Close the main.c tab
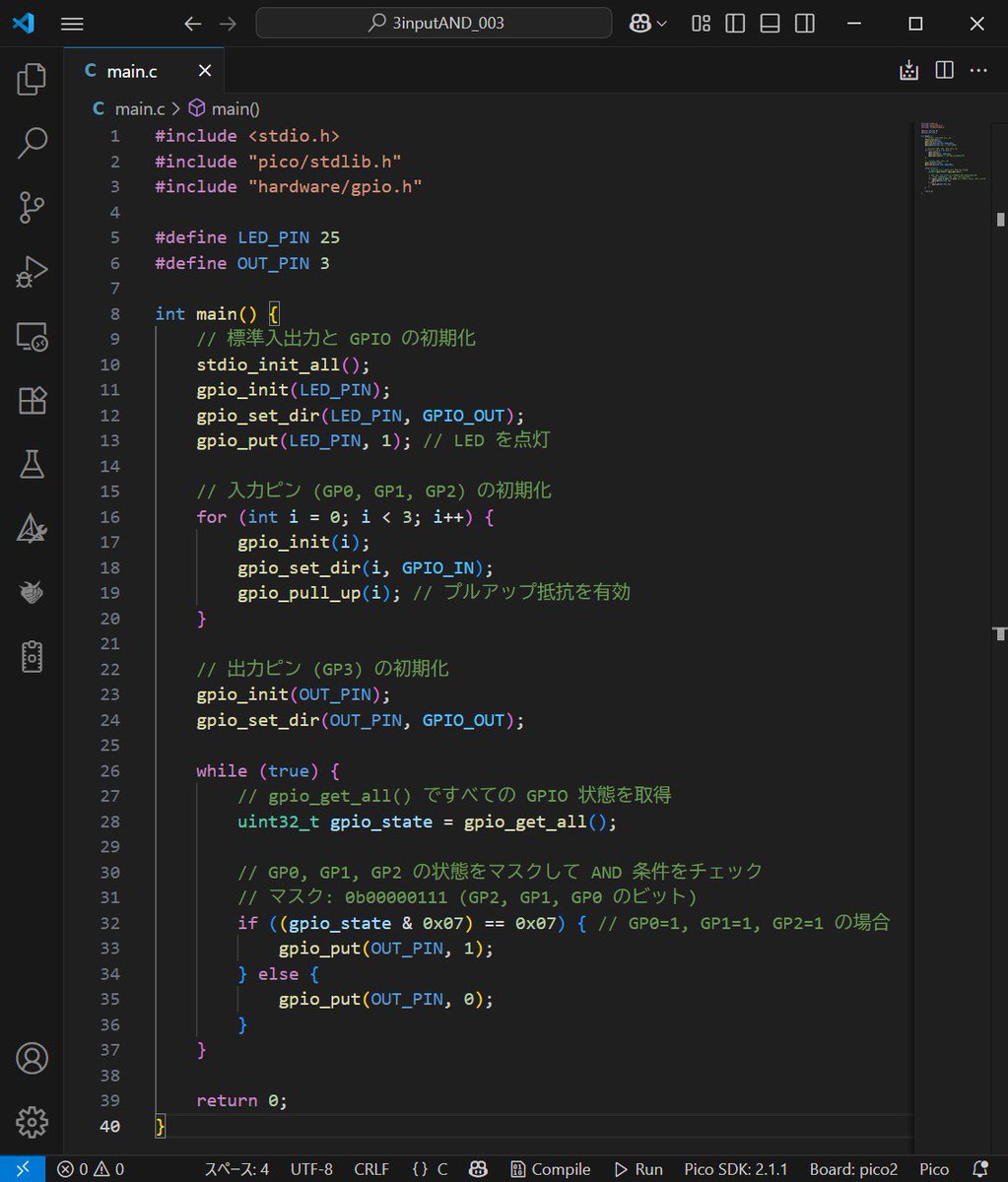This screenshot has height=1182, width=1008. [x=205, y=71]
